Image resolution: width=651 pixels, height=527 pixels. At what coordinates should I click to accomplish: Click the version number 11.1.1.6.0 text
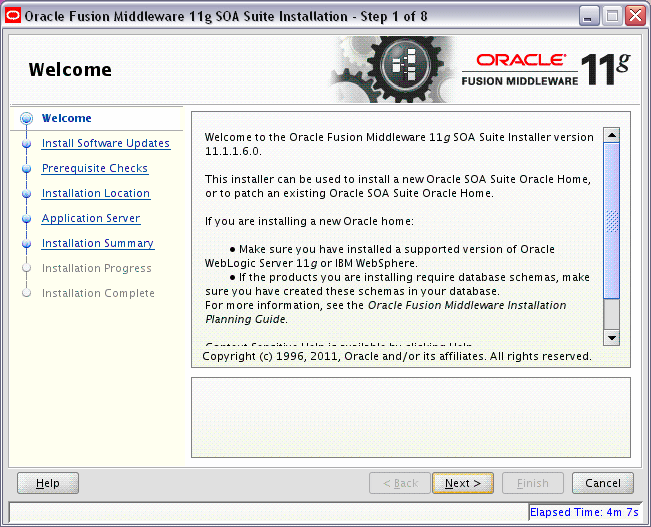tap(233, 151)
